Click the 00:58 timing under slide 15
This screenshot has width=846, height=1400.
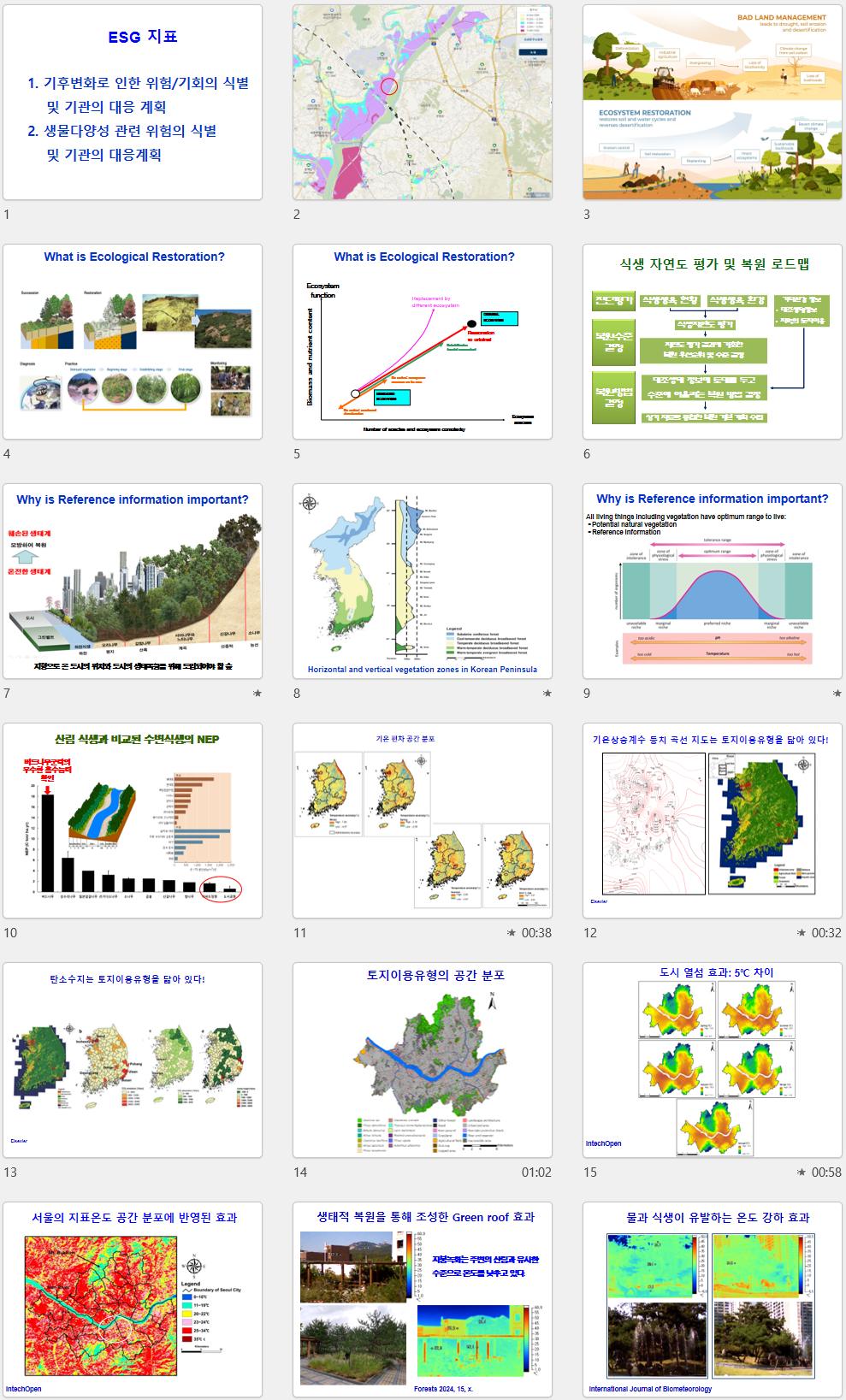pos(826,1173)
